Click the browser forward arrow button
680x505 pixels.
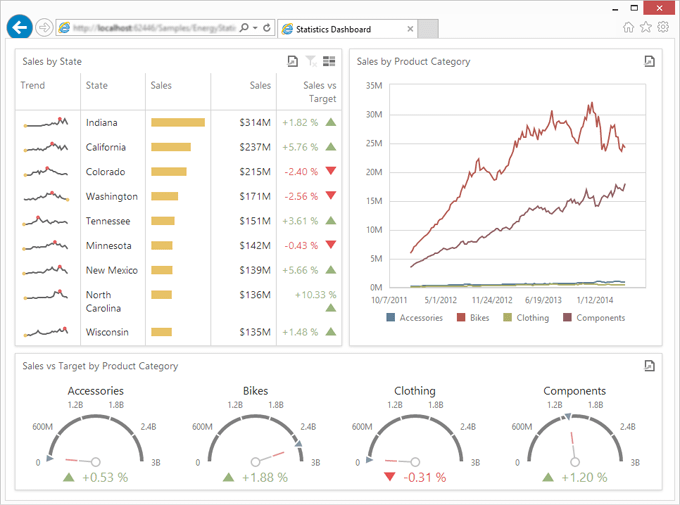click(x=45, y=28)
